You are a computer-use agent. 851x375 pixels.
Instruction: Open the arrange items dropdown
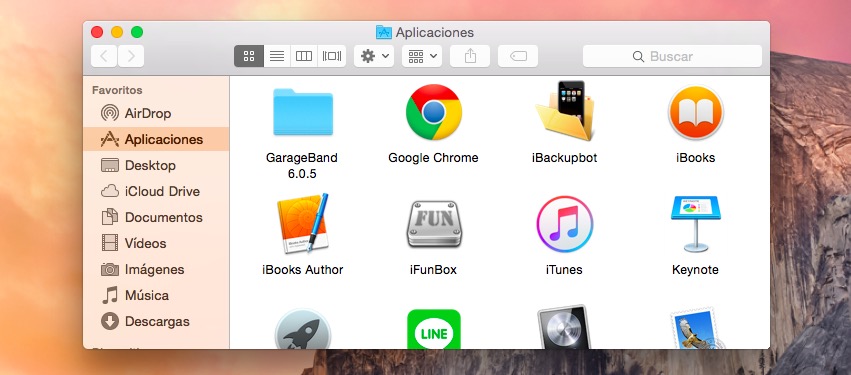422,56
